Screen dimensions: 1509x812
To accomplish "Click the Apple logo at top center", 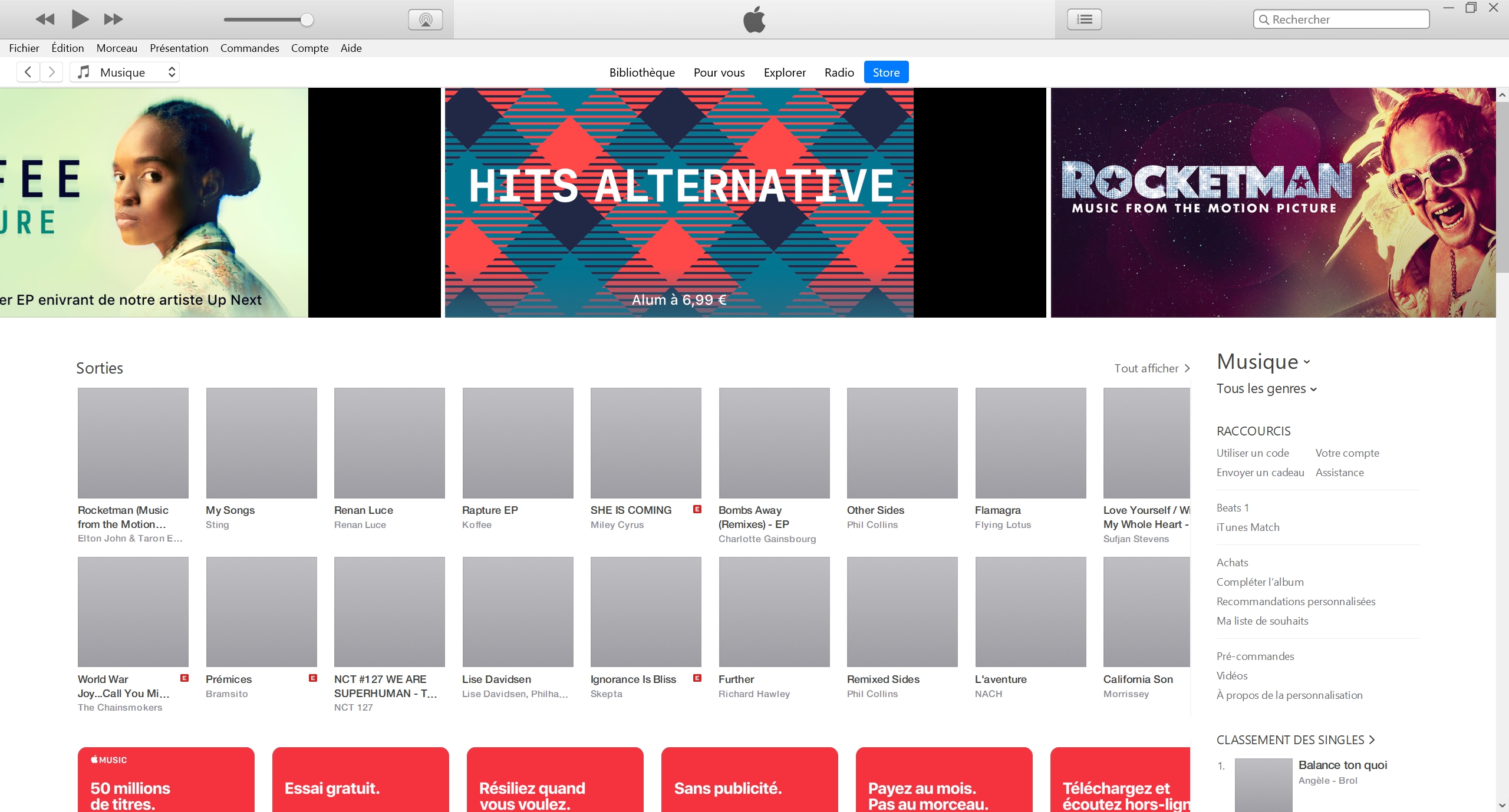I will point(754,19).
